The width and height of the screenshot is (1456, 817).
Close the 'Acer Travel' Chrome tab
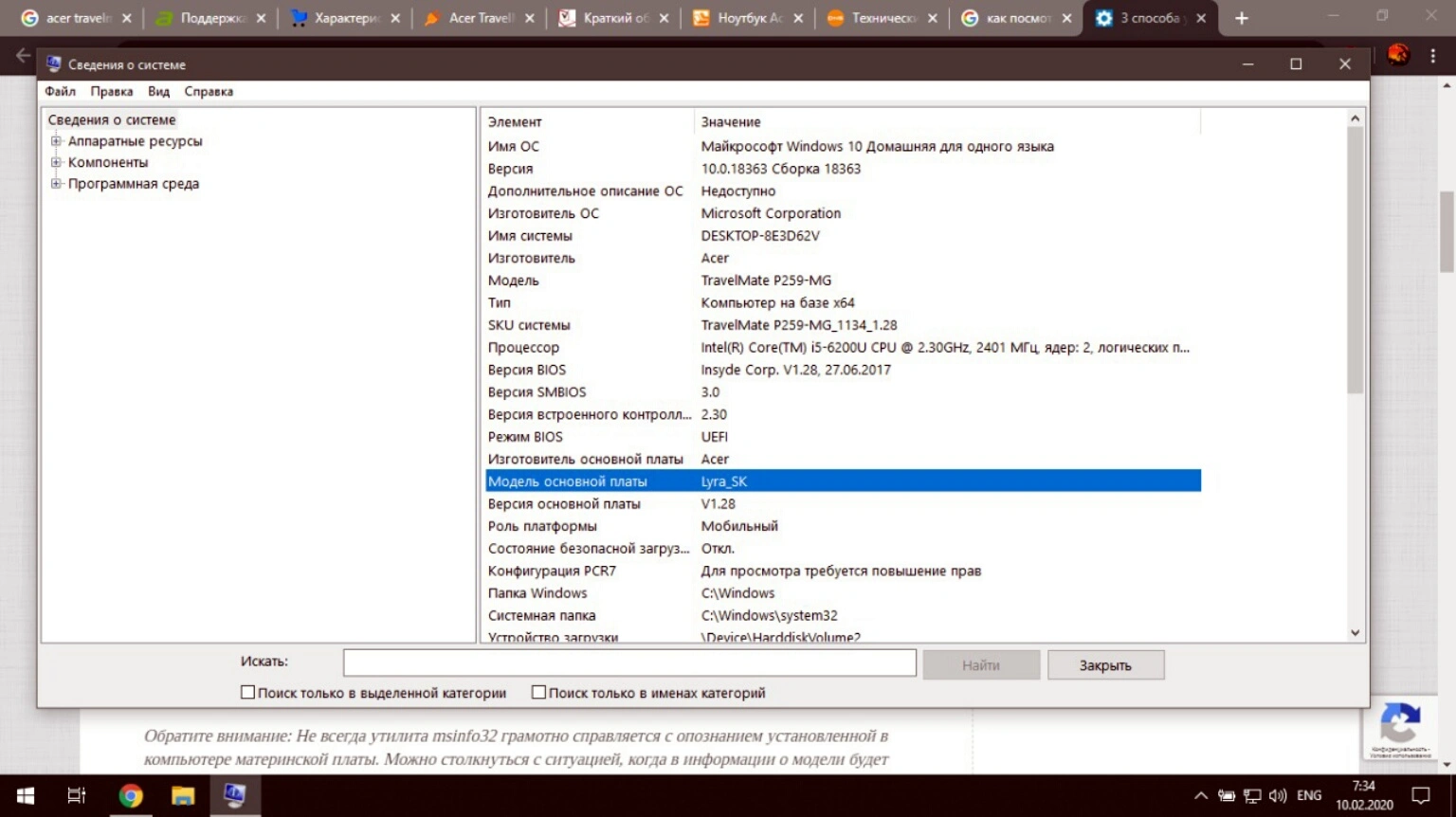click(x=529, y=18)
